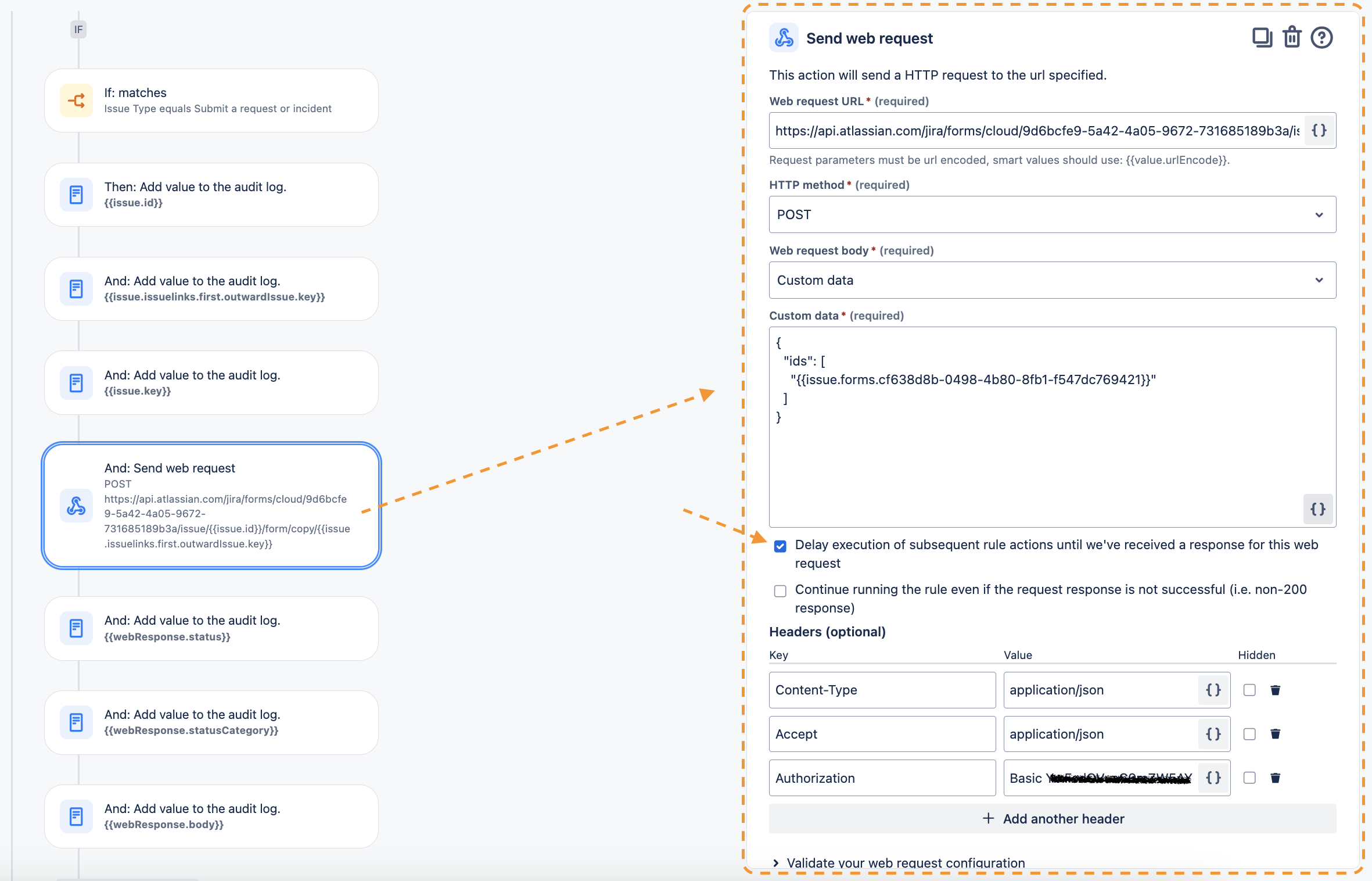The height and width of the screenshot is (881, 1372).
Task: Edit the Accept header key field
Action: pyautogui.click(x=882, y=734)
